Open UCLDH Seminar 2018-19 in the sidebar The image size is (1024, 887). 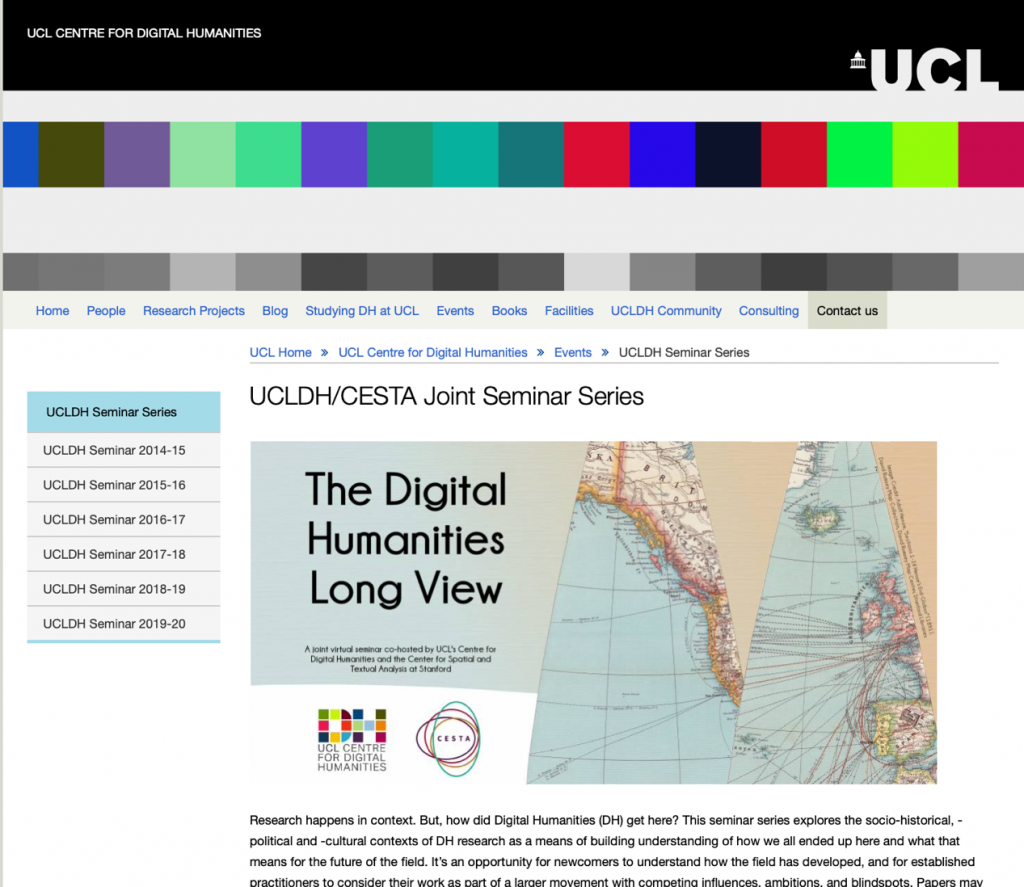click(123, 589)
